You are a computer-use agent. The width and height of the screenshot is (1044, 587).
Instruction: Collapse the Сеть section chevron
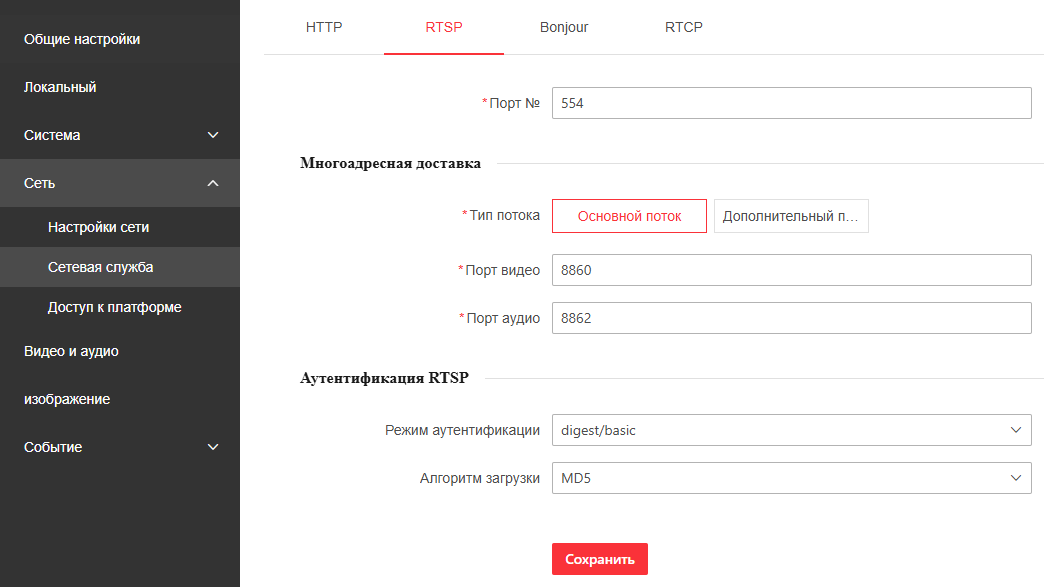212,183
